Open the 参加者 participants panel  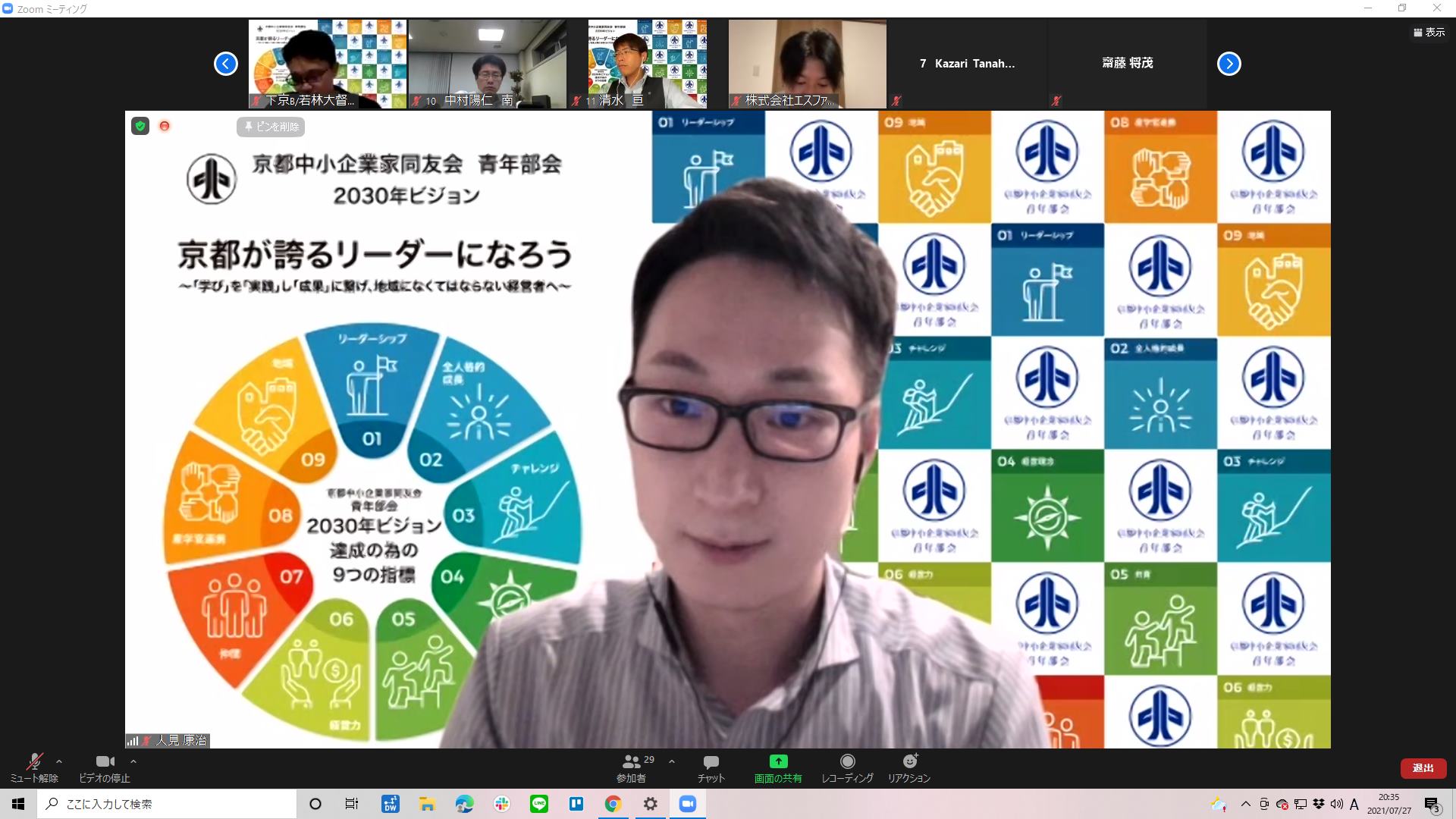(632, 768)
